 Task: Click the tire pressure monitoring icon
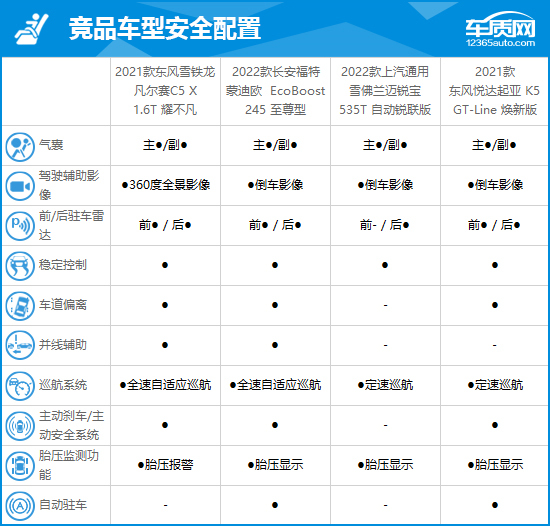(20, 466)
